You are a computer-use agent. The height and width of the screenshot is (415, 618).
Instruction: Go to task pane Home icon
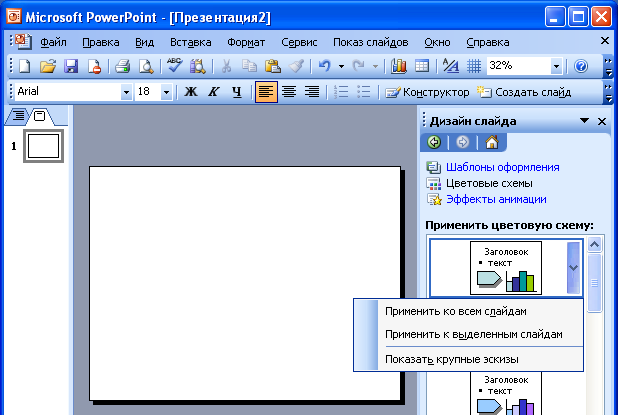point(491,142)
